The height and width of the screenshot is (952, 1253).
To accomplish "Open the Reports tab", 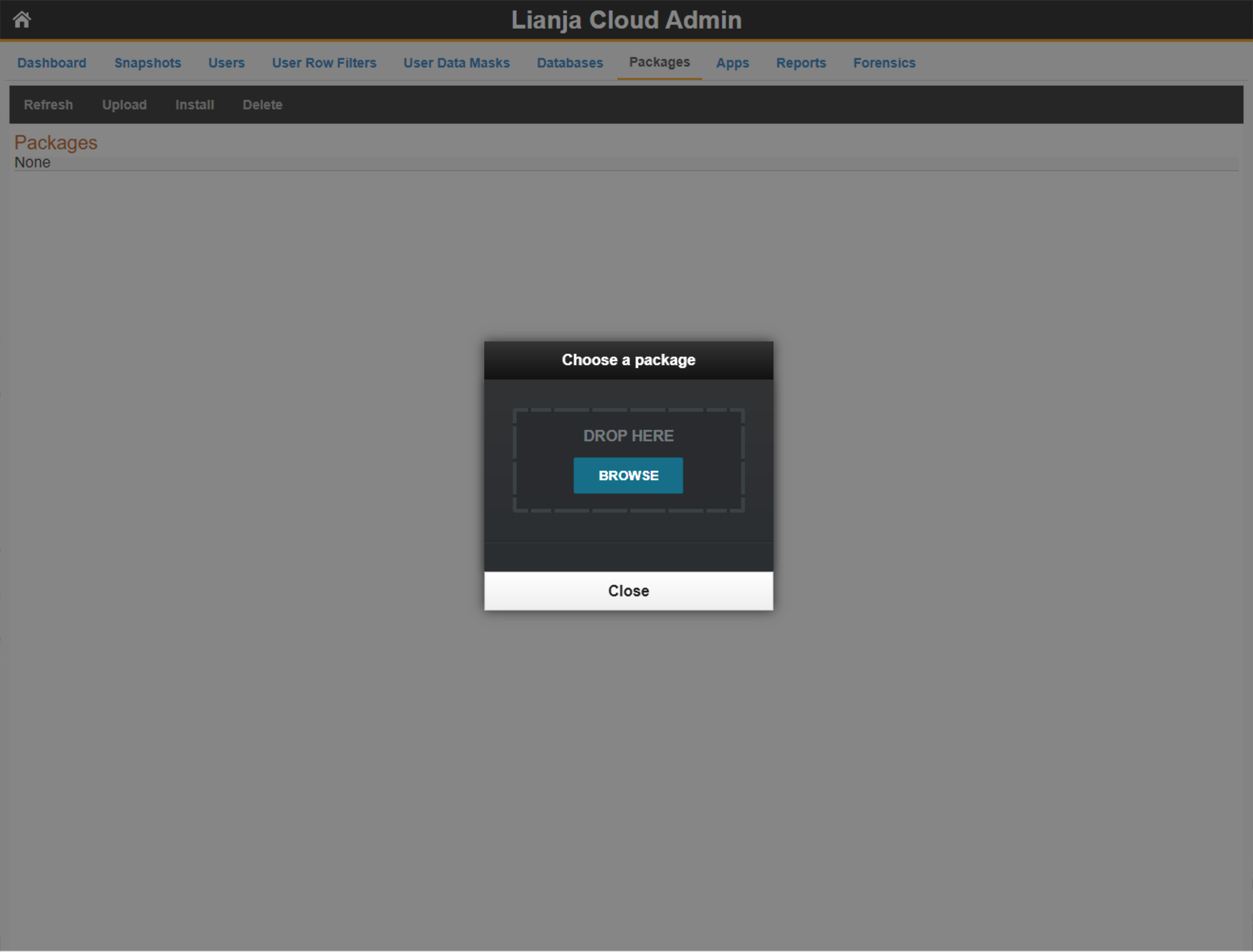I will (x=801, y=63).
